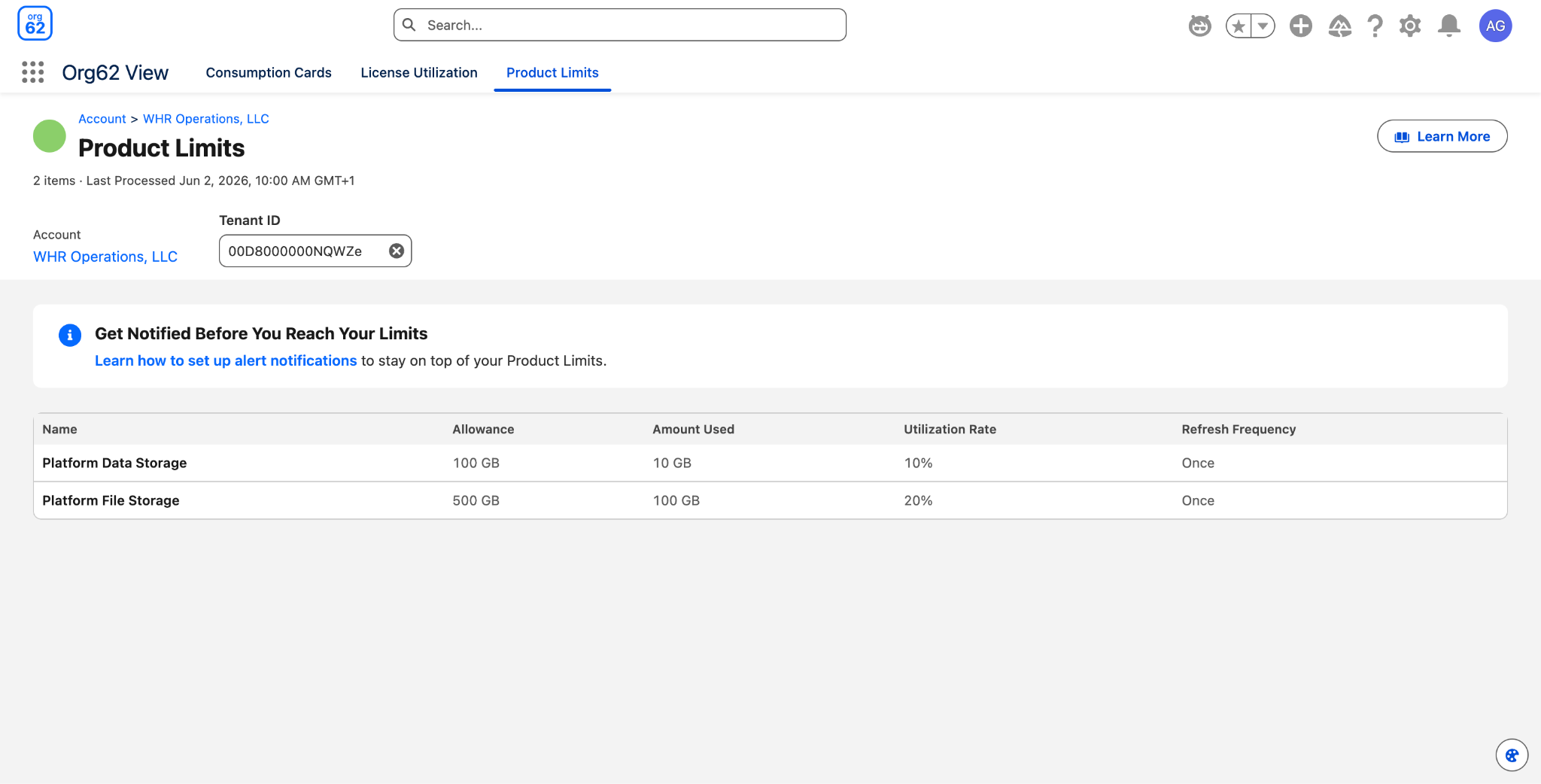This screenshot has width=1541, height=784.
Task: Click the Utilization Rate column header
Action: click(x=950, y=429)
